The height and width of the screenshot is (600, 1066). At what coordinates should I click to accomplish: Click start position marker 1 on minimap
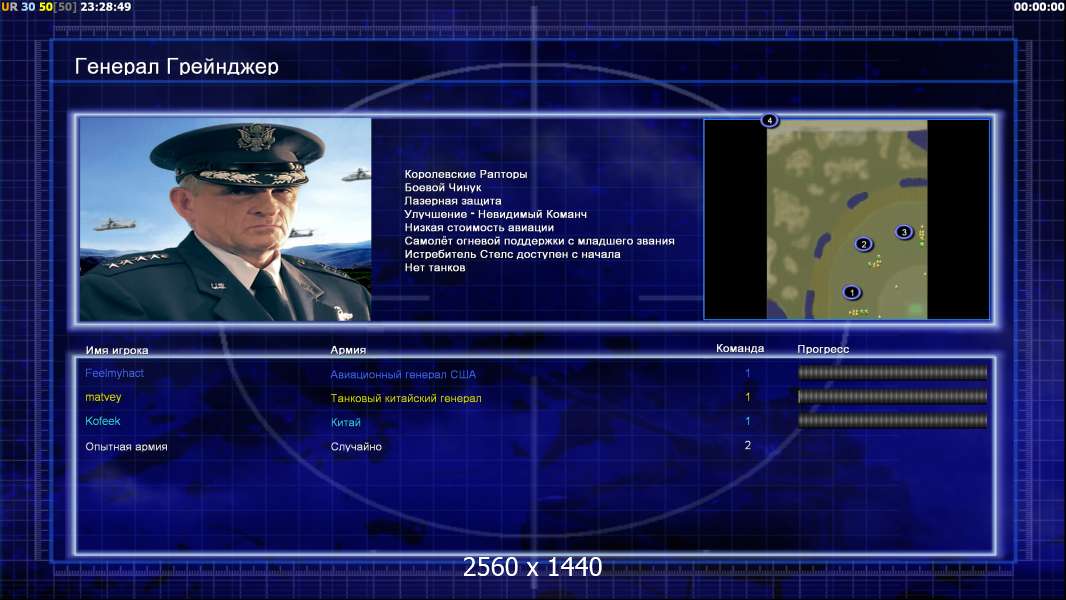coord(851,292)
